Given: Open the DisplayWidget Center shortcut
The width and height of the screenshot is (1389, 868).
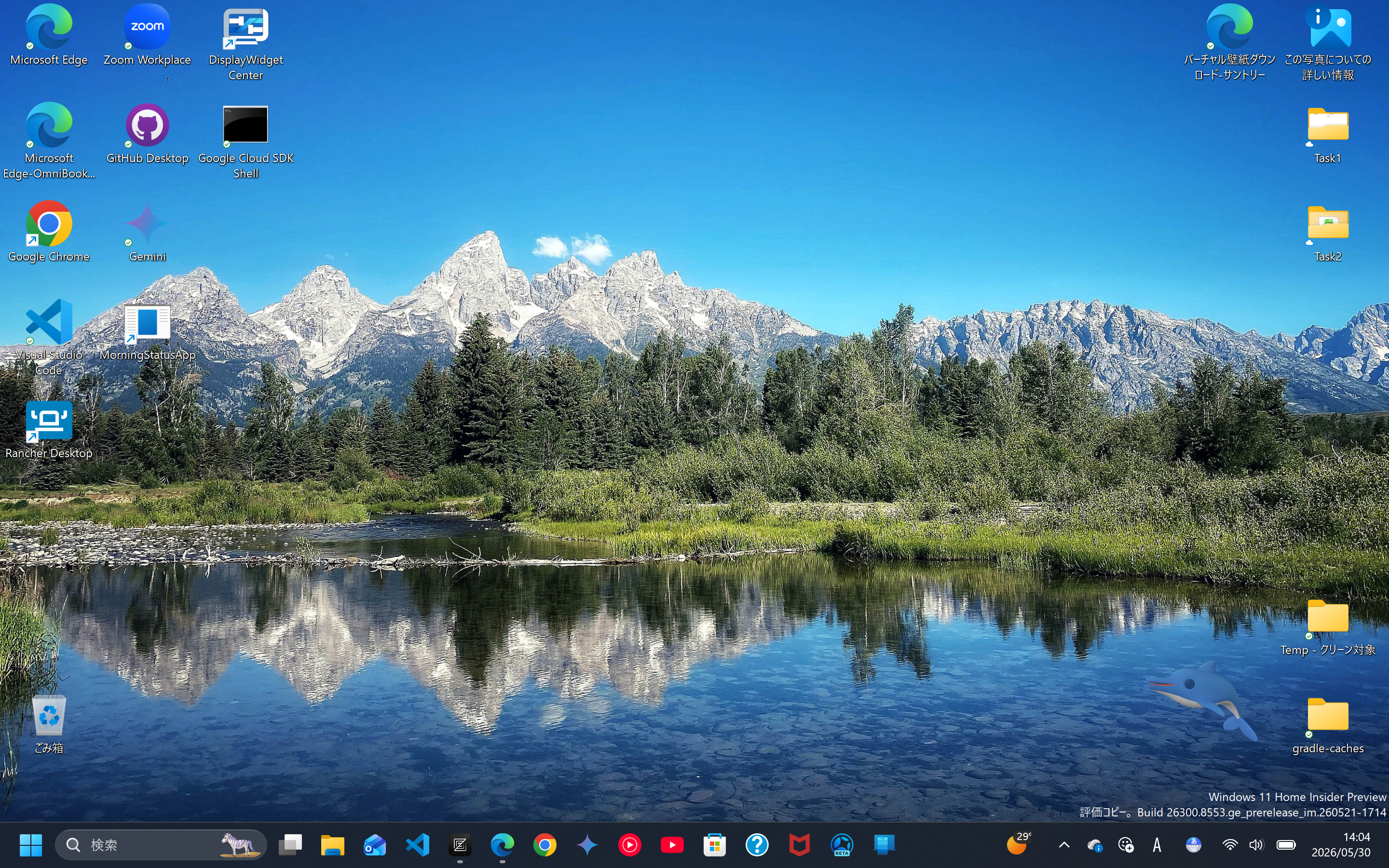Looking at the screenshot, I should click(x=245, y=42).
